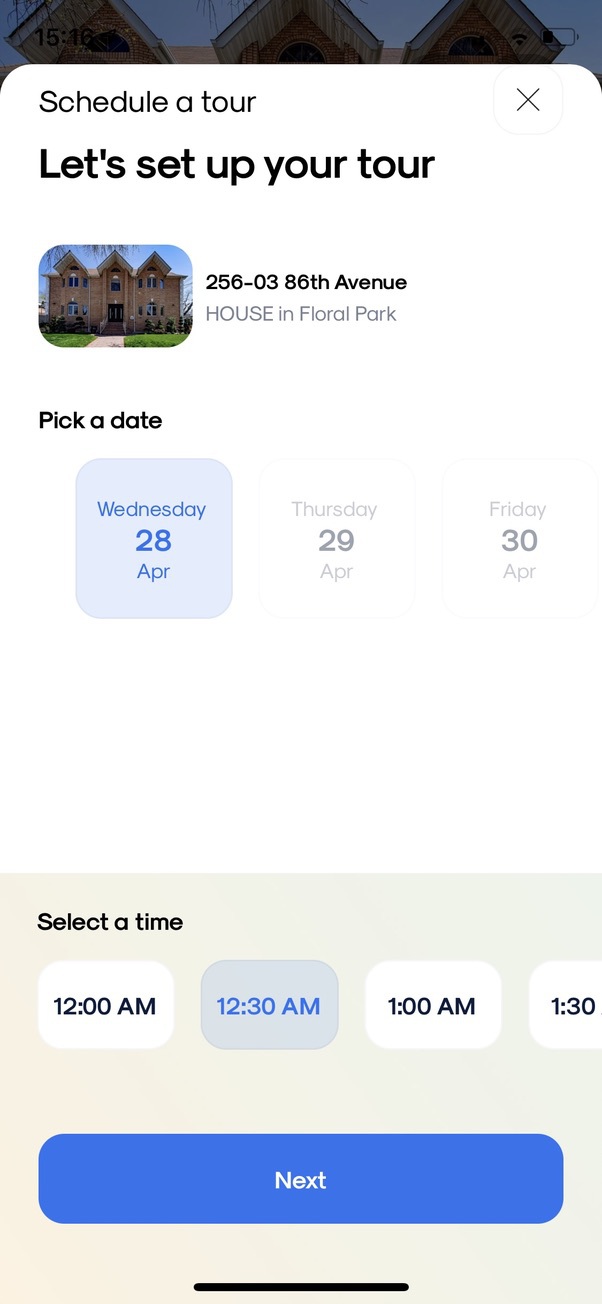Choose Thursday 29 Apr as tour date
Viewport: 602px width, 1304px height.
click(336, 538)
